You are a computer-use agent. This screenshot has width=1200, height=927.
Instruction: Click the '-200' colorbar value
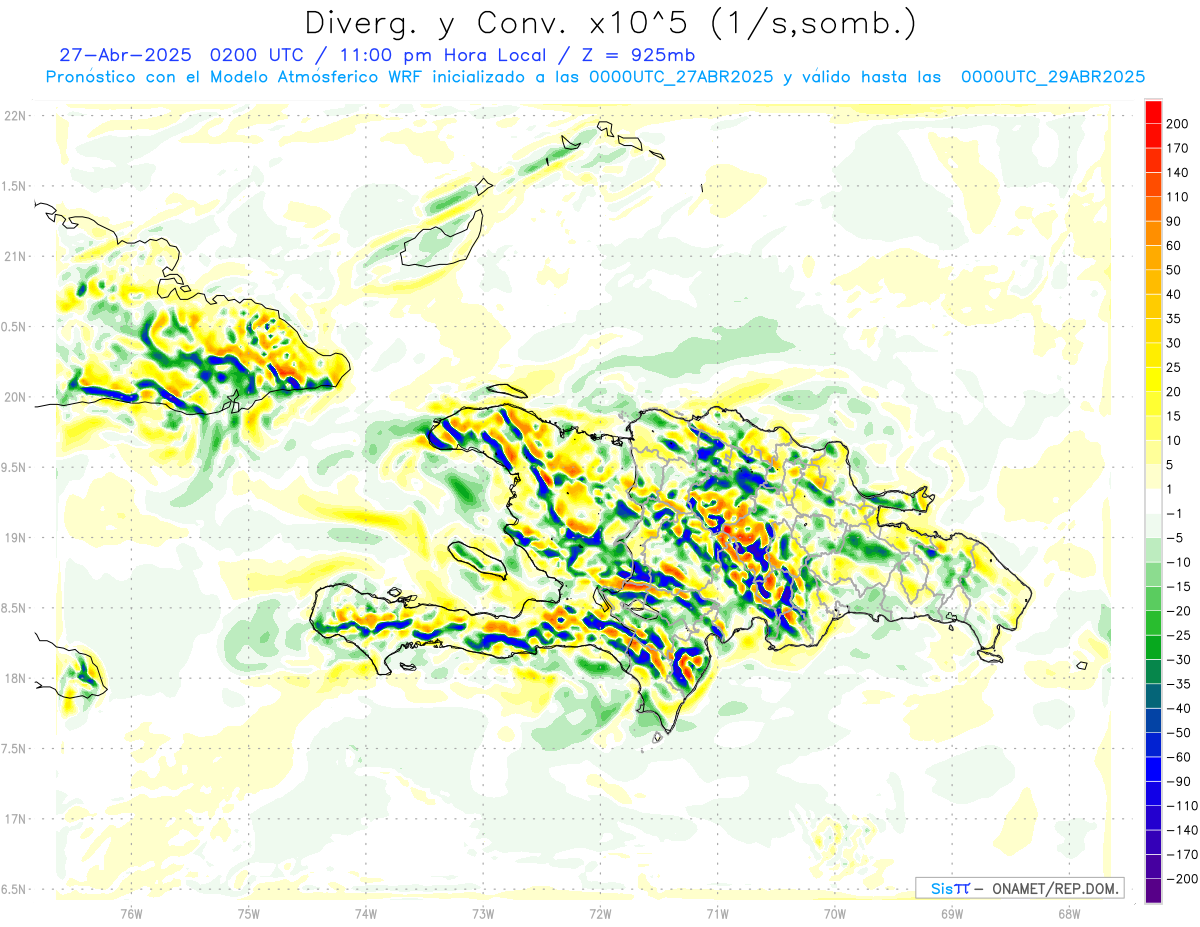(x=1182, y=879)
